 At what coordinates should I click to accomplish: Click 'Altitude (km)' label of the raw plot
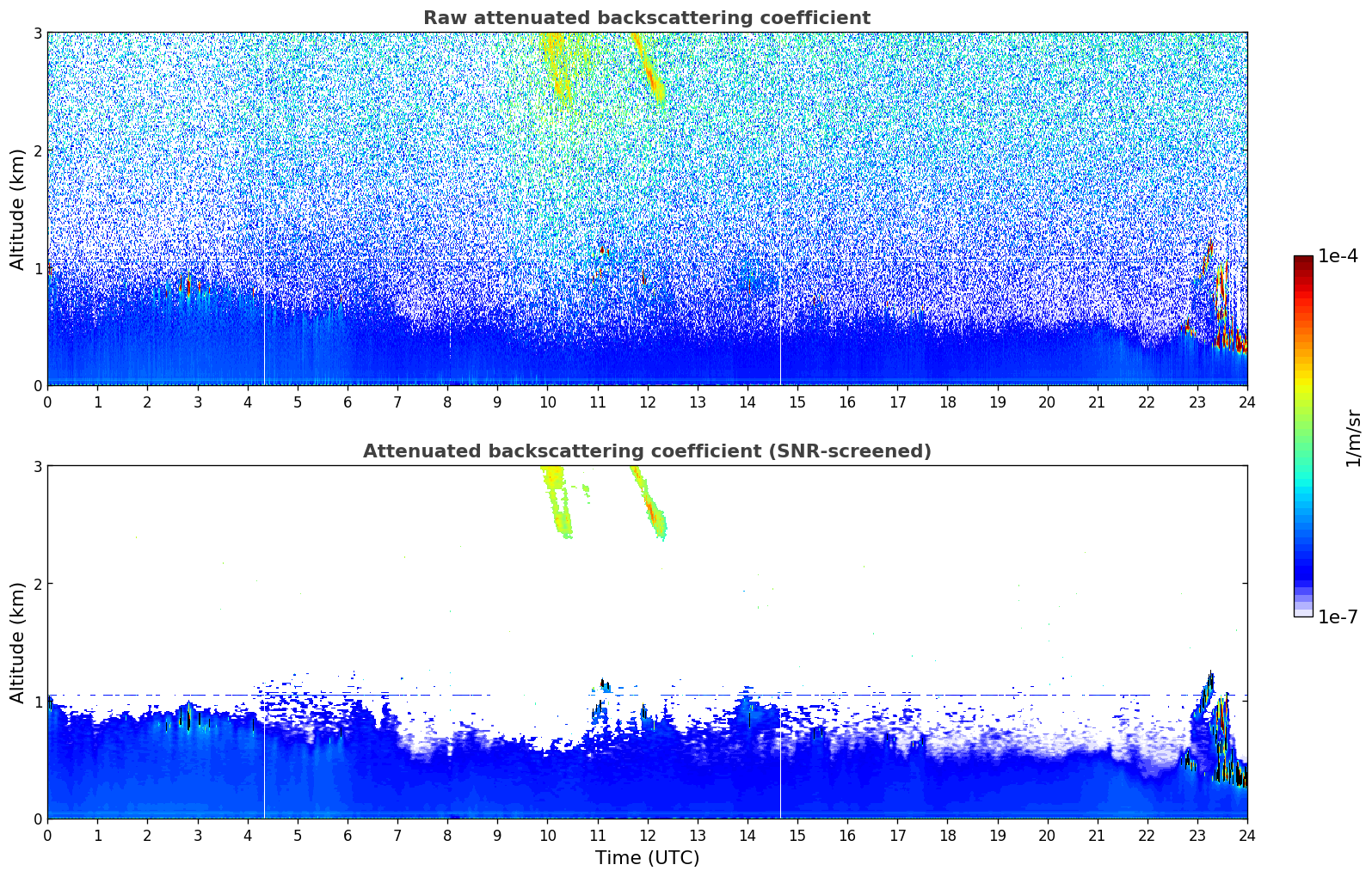tap(18, 209)
